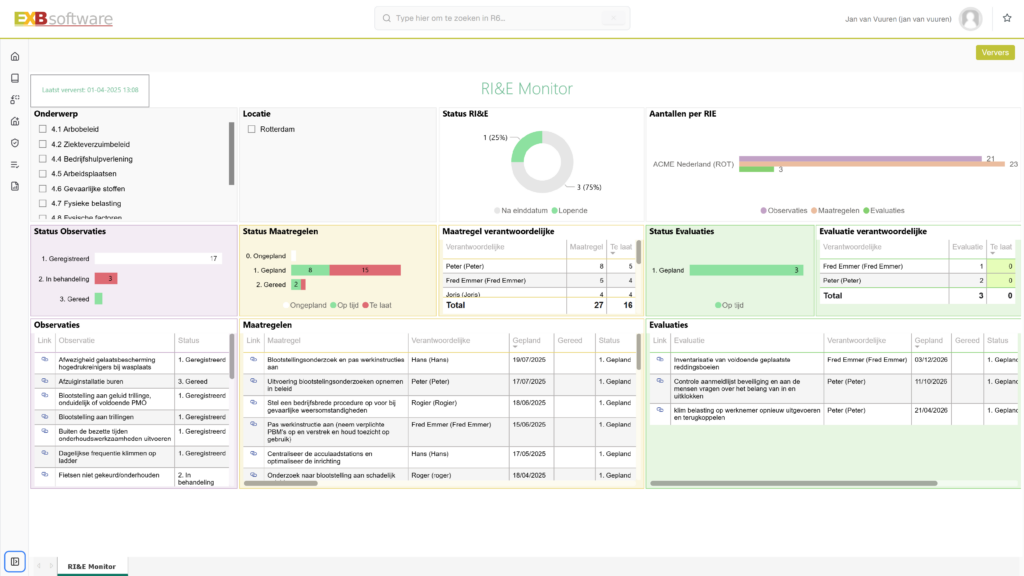Open the home icon in left sidebar

pos(15,56)
